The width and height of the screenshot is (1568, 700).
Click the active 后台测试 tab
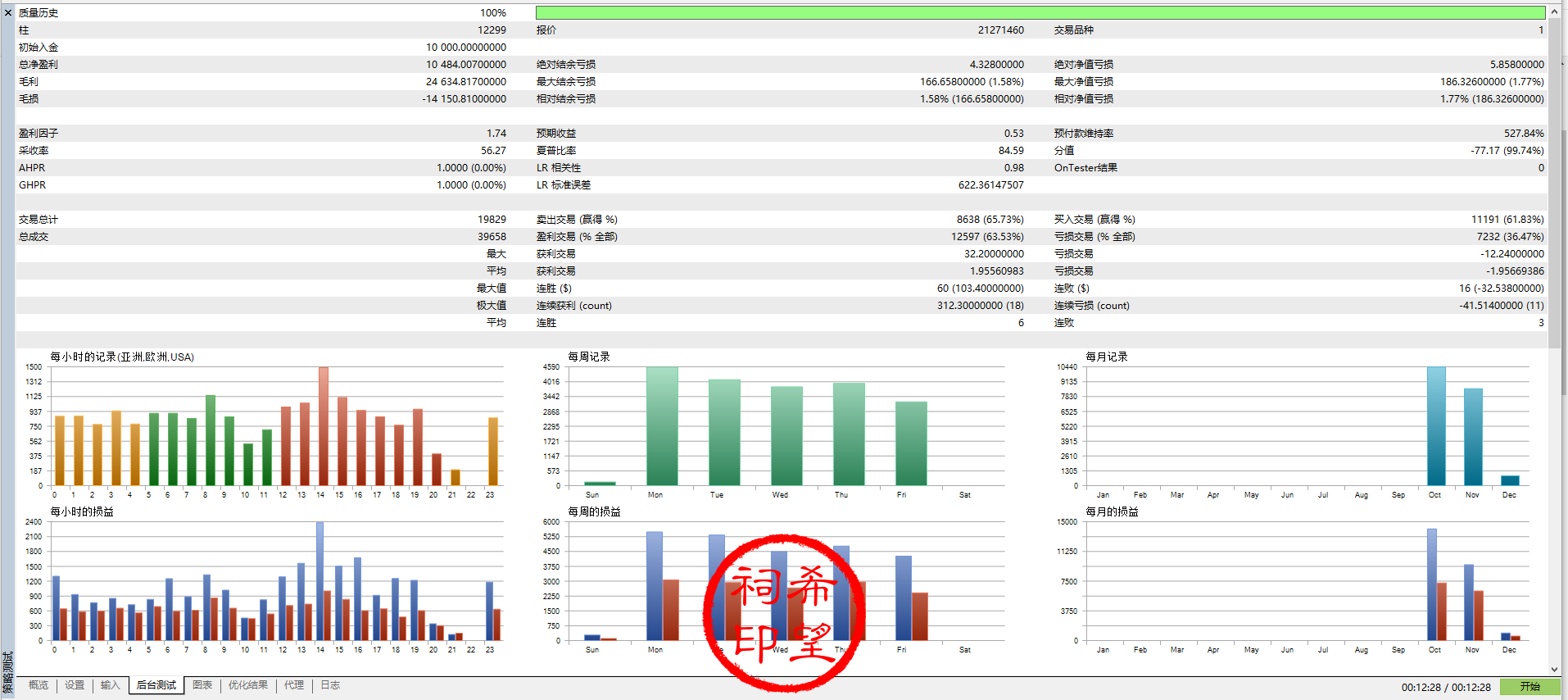click(x=156, y=685)
